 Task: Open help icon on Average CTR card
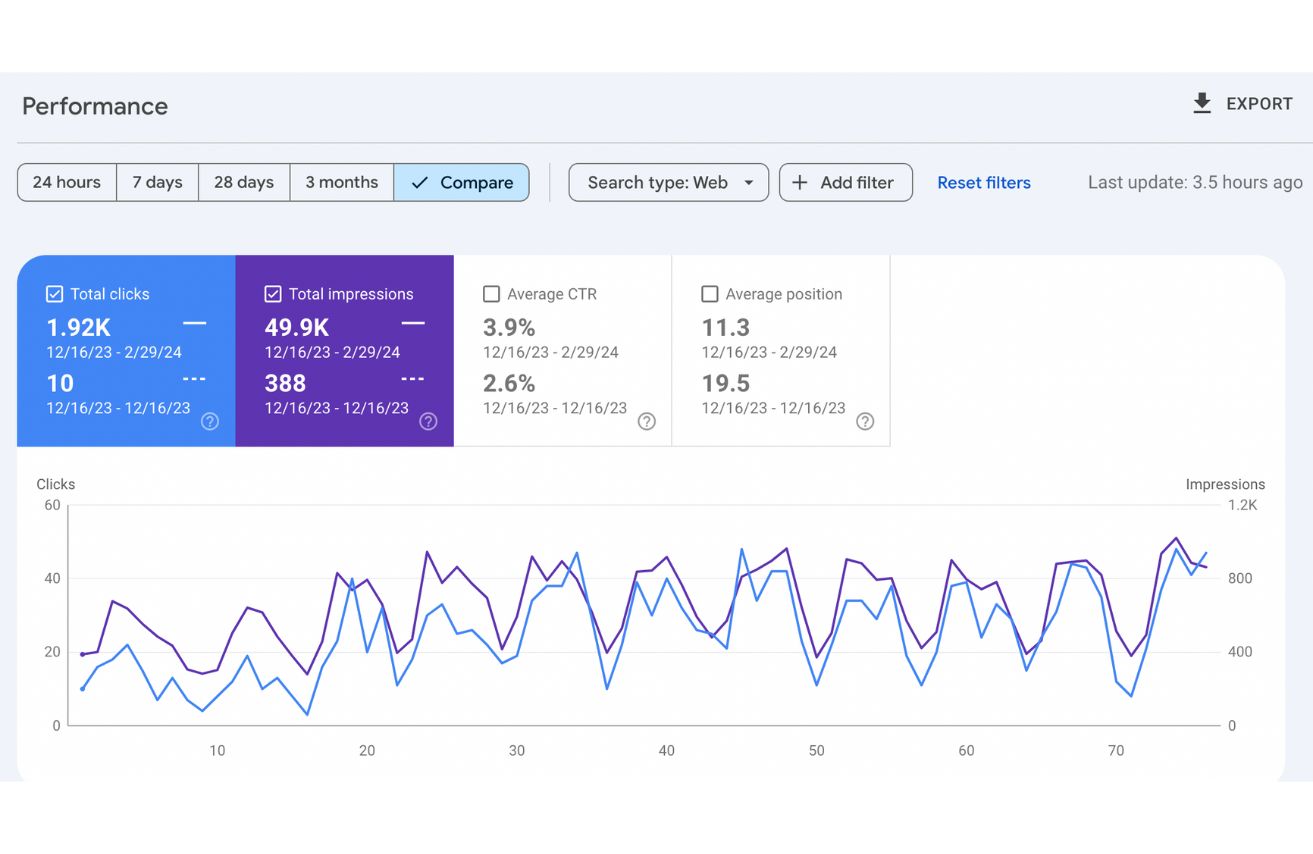(647, 421)
